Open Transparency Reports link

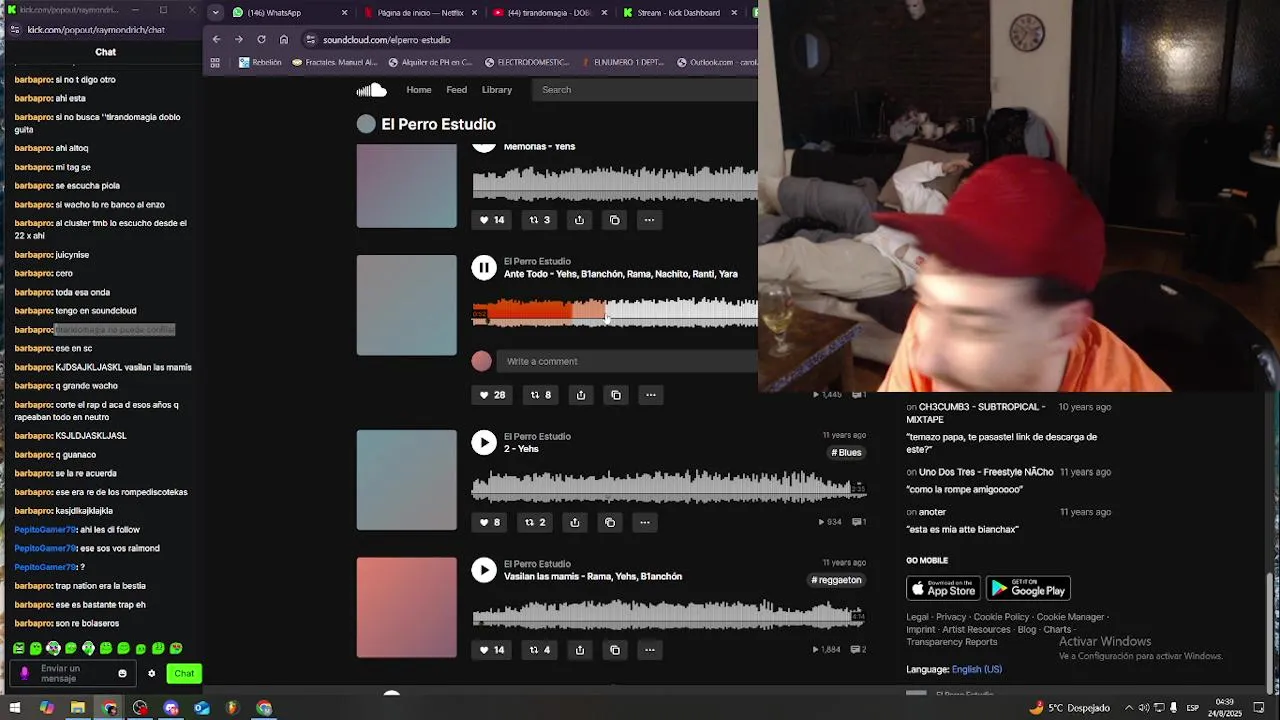[952, 642]
